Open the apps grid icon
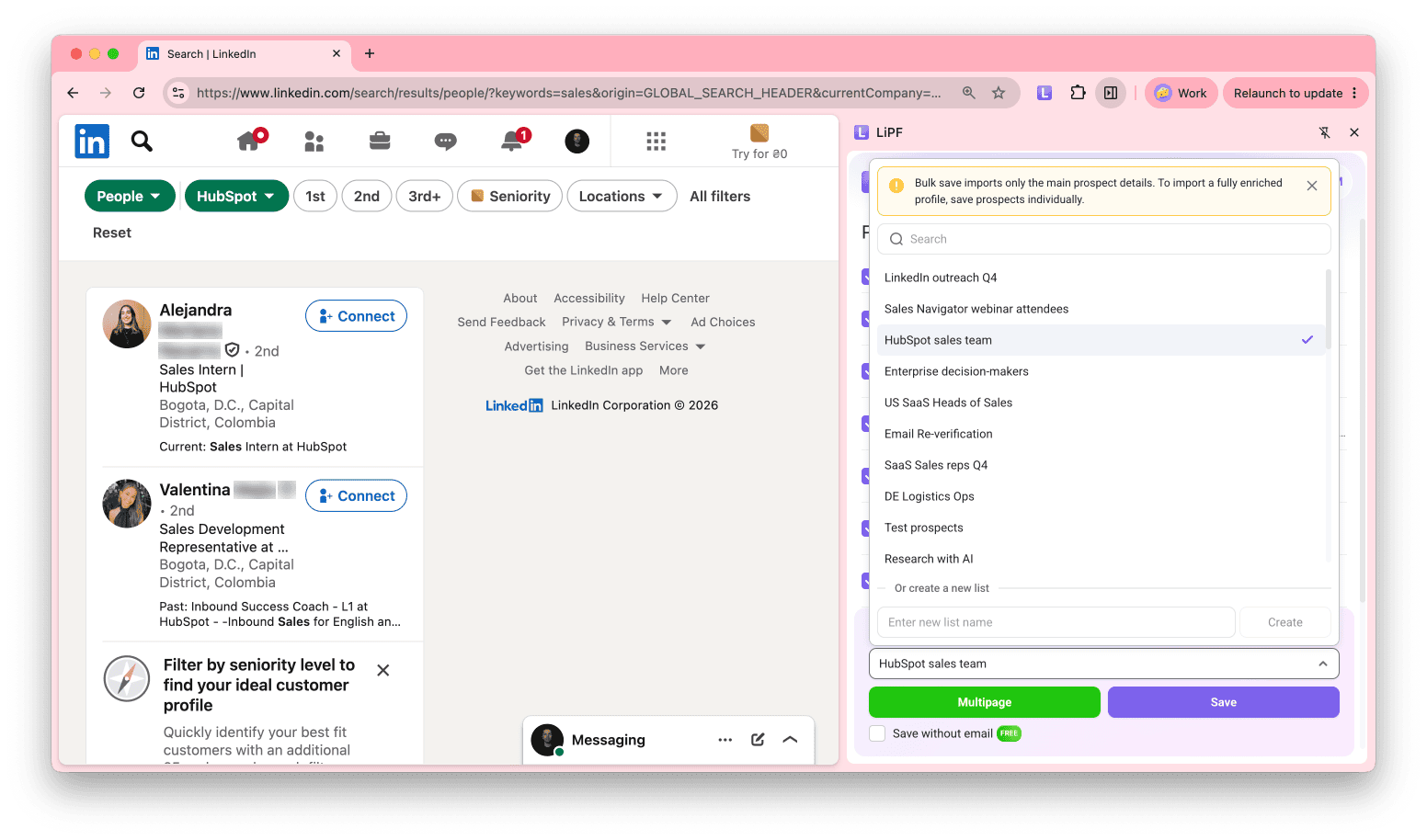The image size is (1427, 840). point(656,141)
